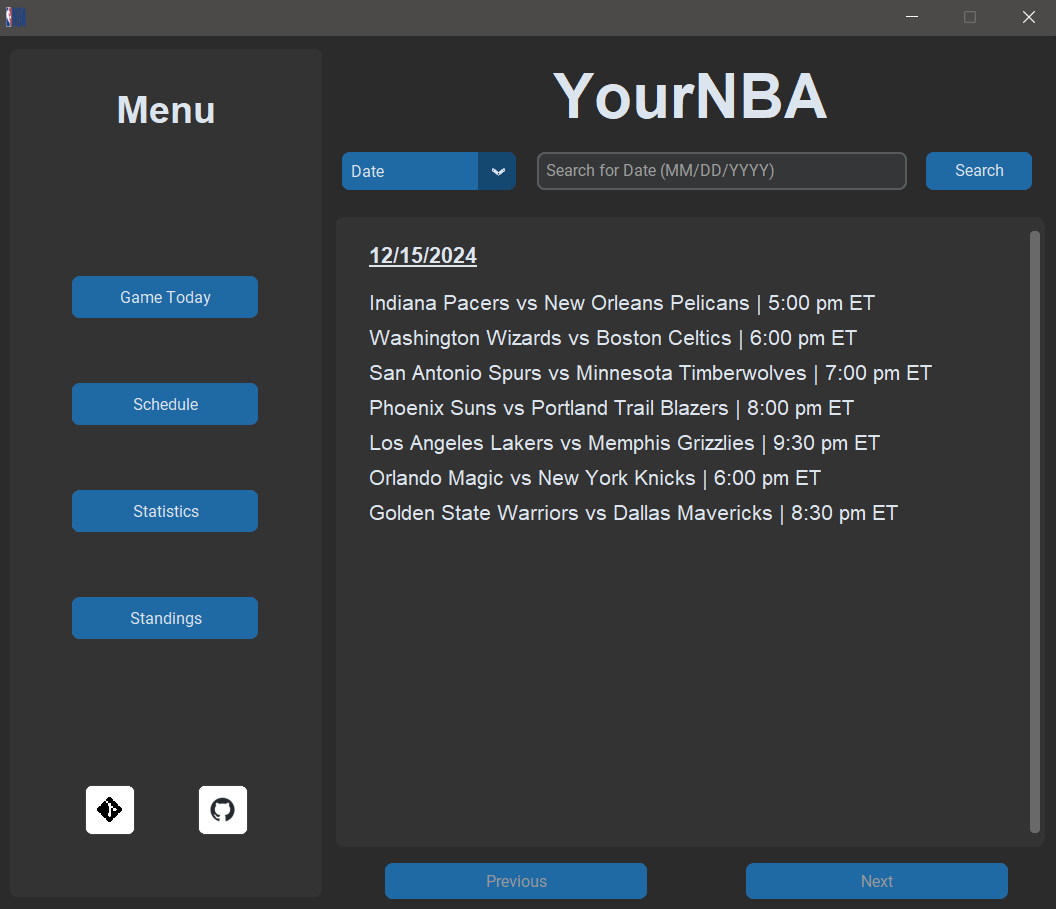Go to Next schedule page
This screenshot has height=909, width=1056.
coord(877,881)
